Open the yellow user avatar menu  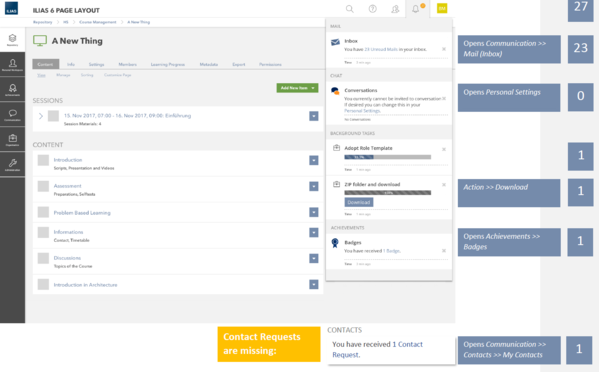(x=442, y=8)
